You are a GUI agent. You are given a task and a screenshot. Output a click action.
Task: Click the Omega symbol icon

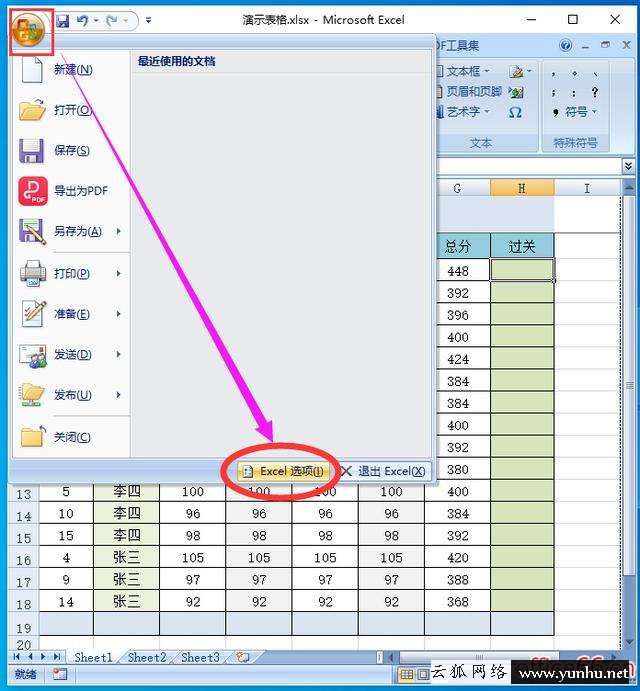click(515, 113)
